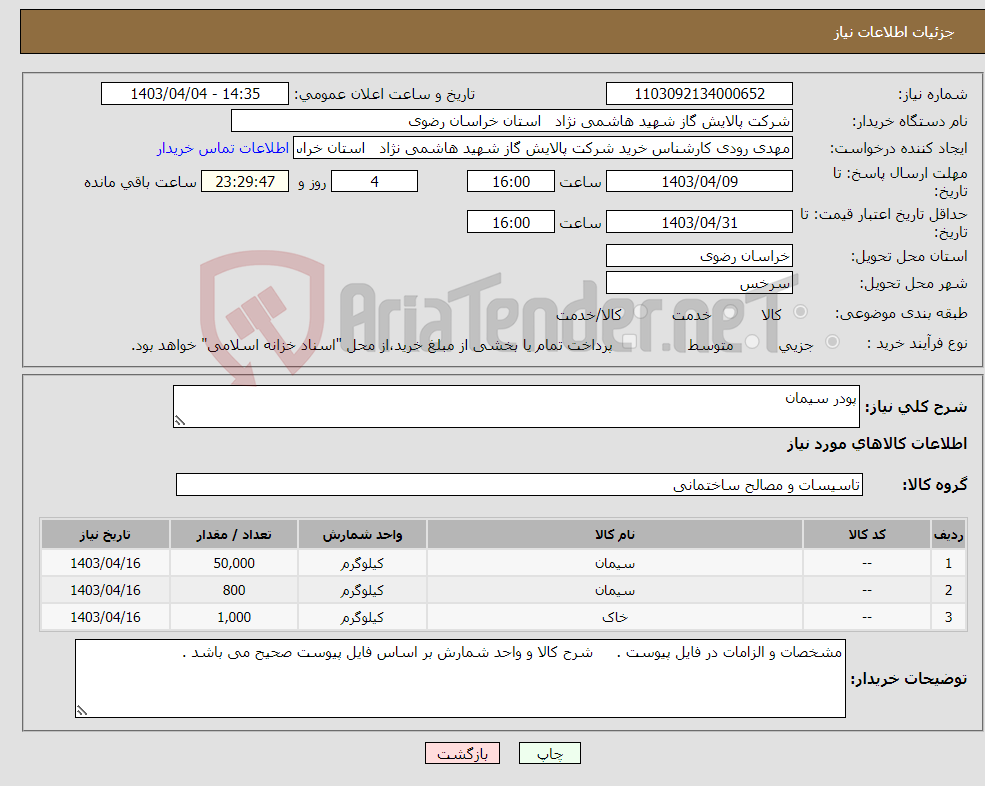The height and width of the screenshot is (786, 985).
Task: Click the بازگشت (back) button
Action: click(462, 753)
